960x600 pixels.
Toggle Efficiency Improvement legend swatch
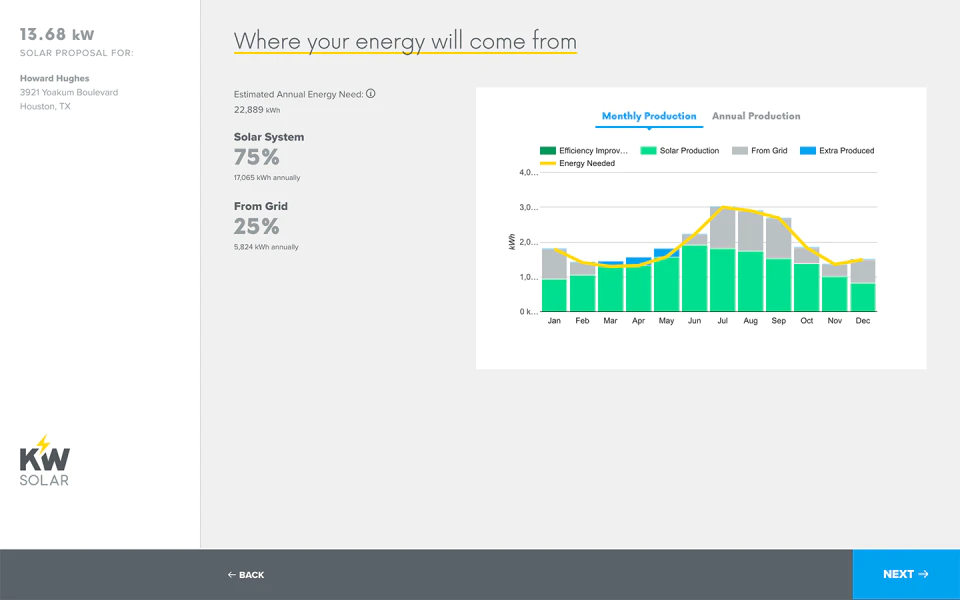[x=547, y=151]
